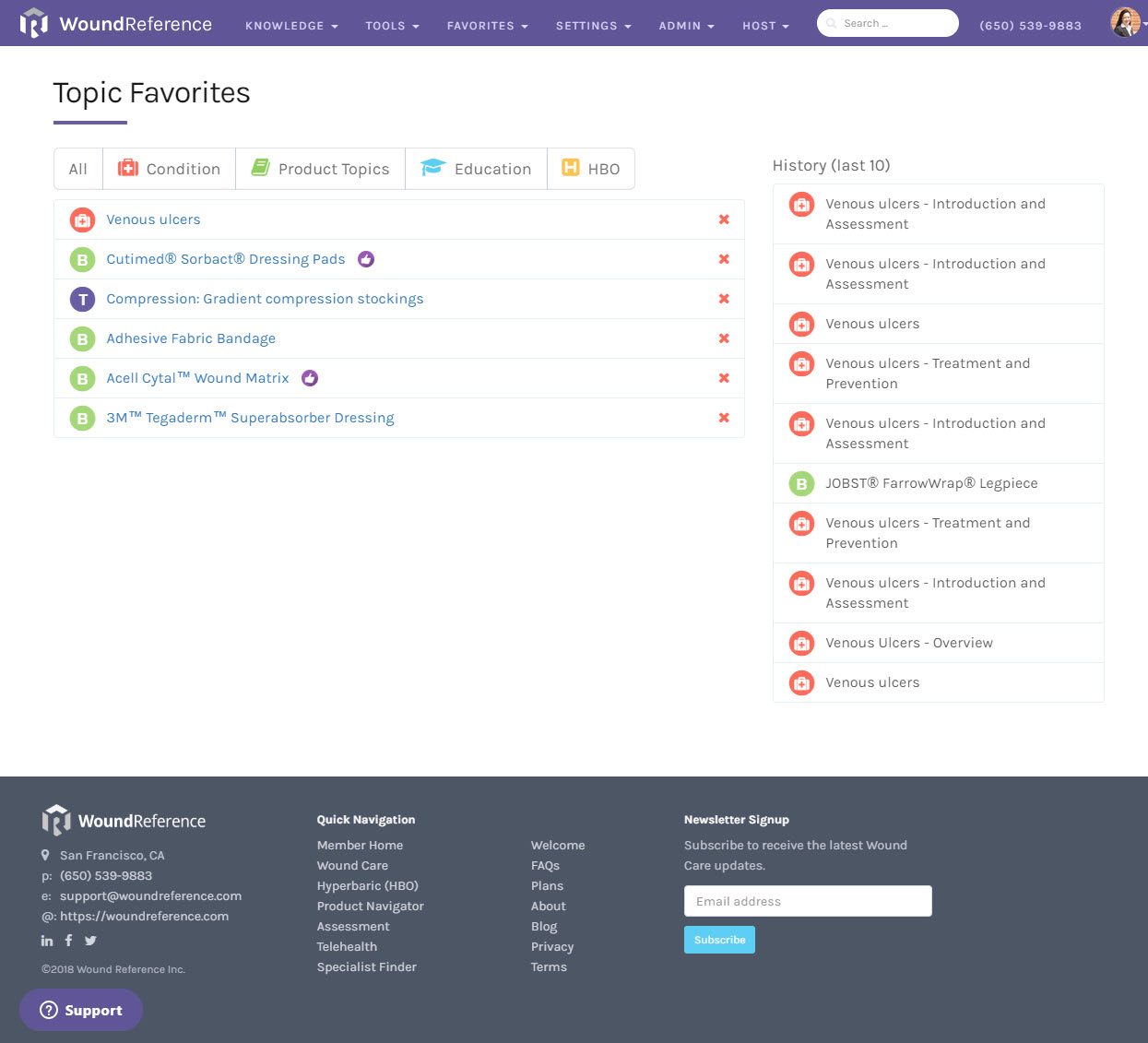1148x1043 pixels.
Task: Click the WoundReference logo in header
Action: (x=116, y=24)
